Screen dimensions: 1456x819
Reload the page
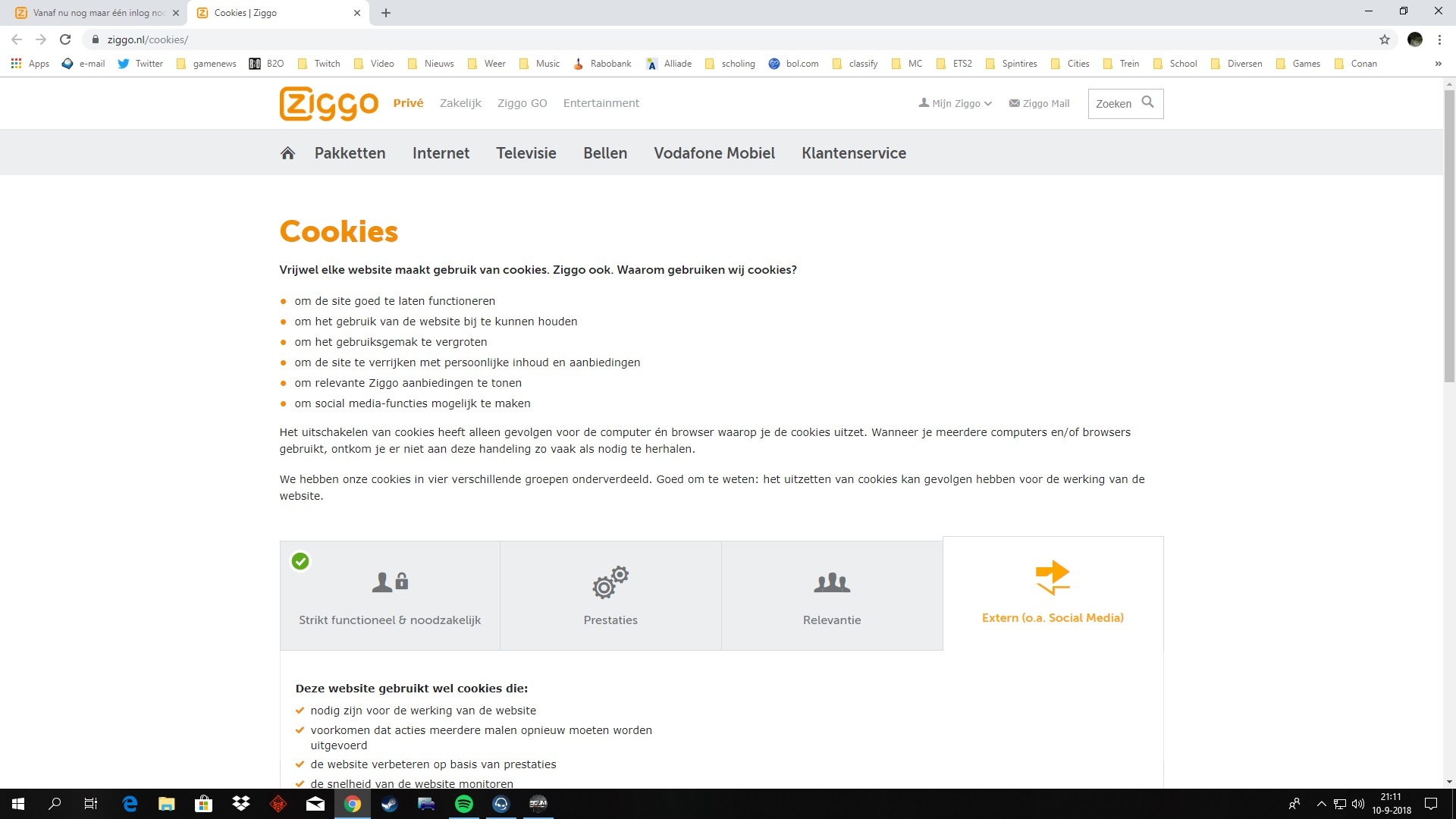[65, 39]
